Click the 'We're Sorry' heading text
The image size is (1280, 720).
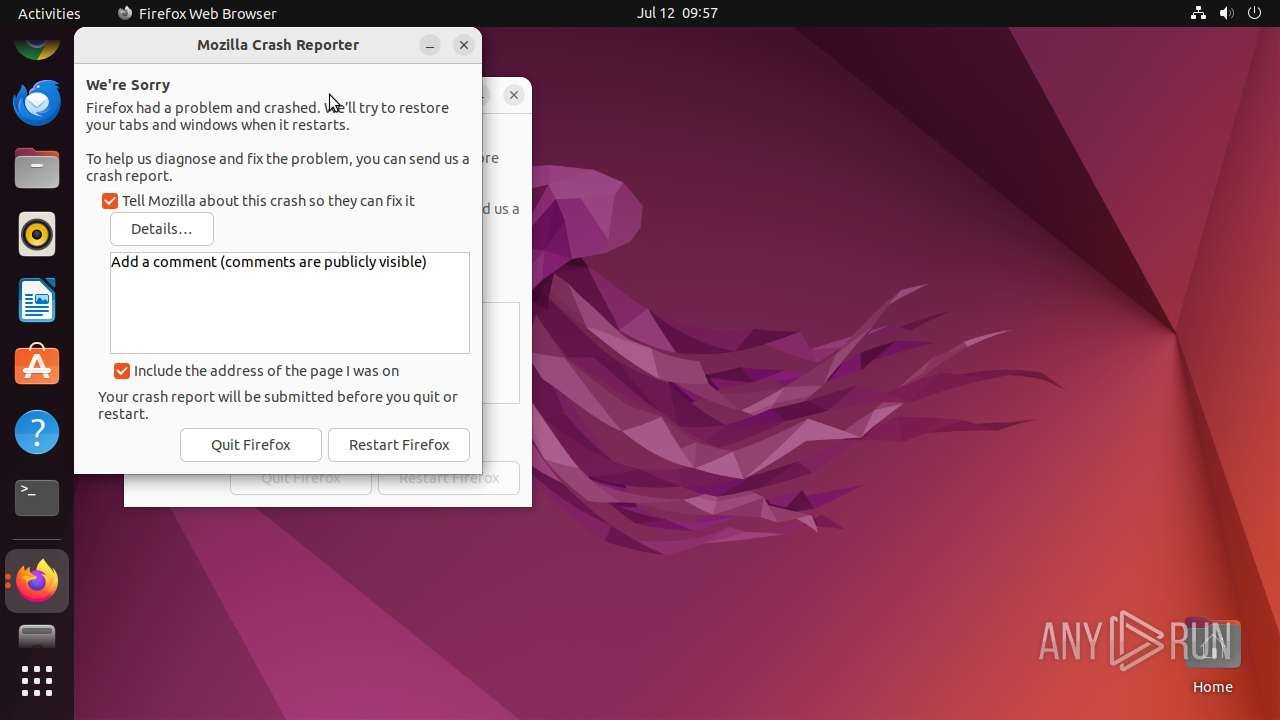click(x=128, y=85)
